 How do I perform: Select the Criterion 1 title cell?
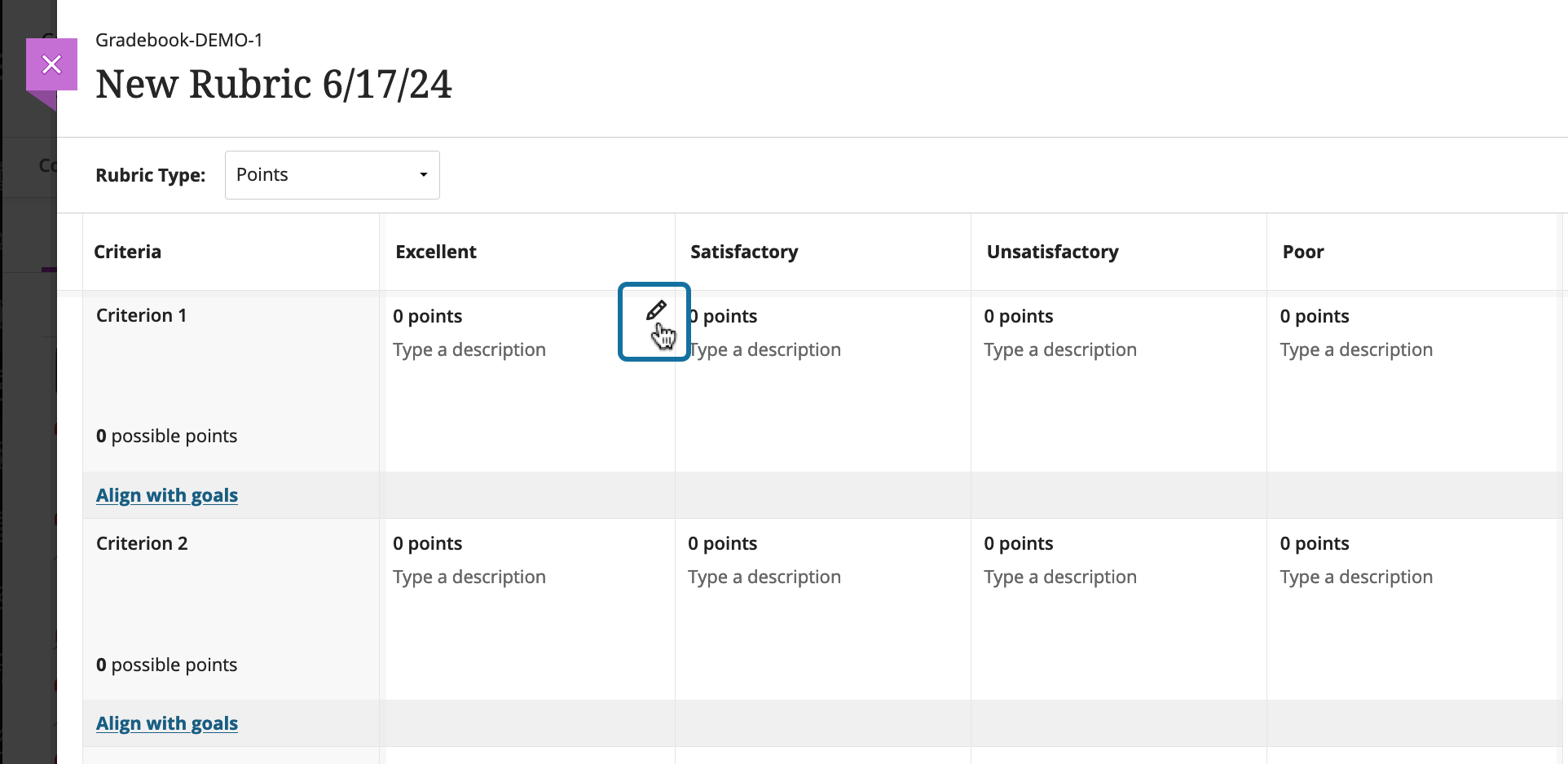point(142,316)
